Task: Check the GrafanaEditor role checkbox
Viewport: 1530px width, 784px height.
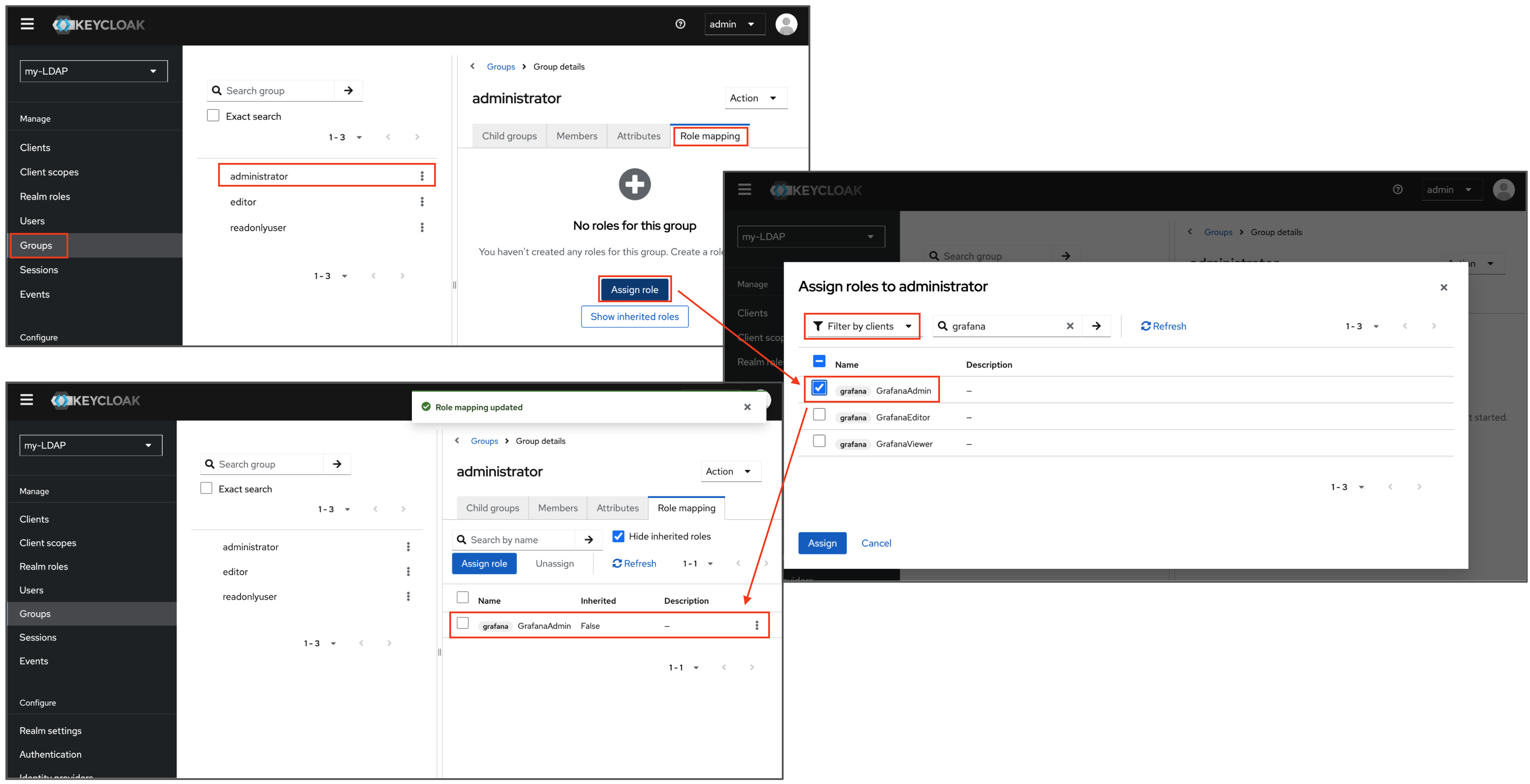Action: [819, 415]
